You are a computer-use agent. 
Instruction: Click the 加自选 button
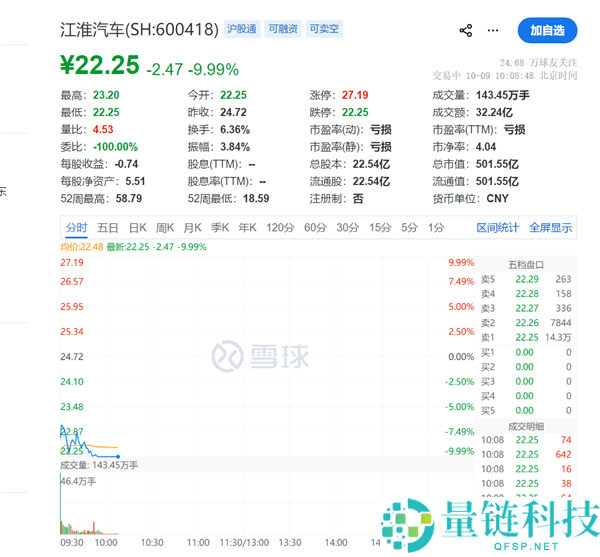pyautogui.click(x=547, y=30)
